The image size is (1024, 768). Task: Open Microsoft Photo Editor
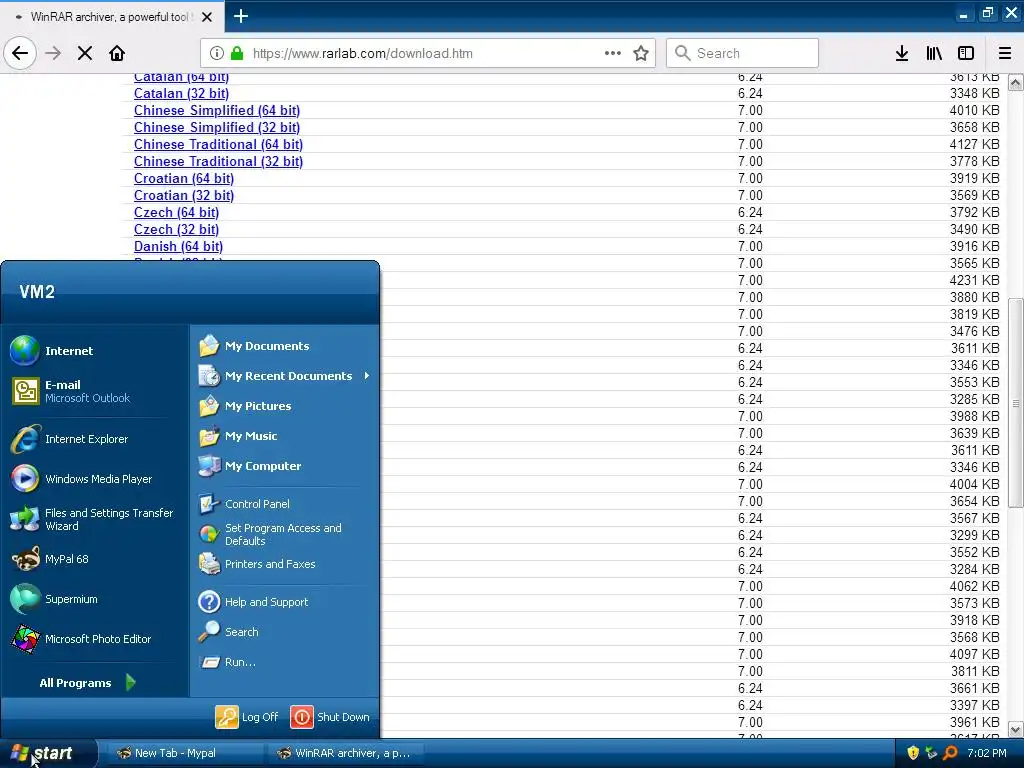[x=95, y=639]
